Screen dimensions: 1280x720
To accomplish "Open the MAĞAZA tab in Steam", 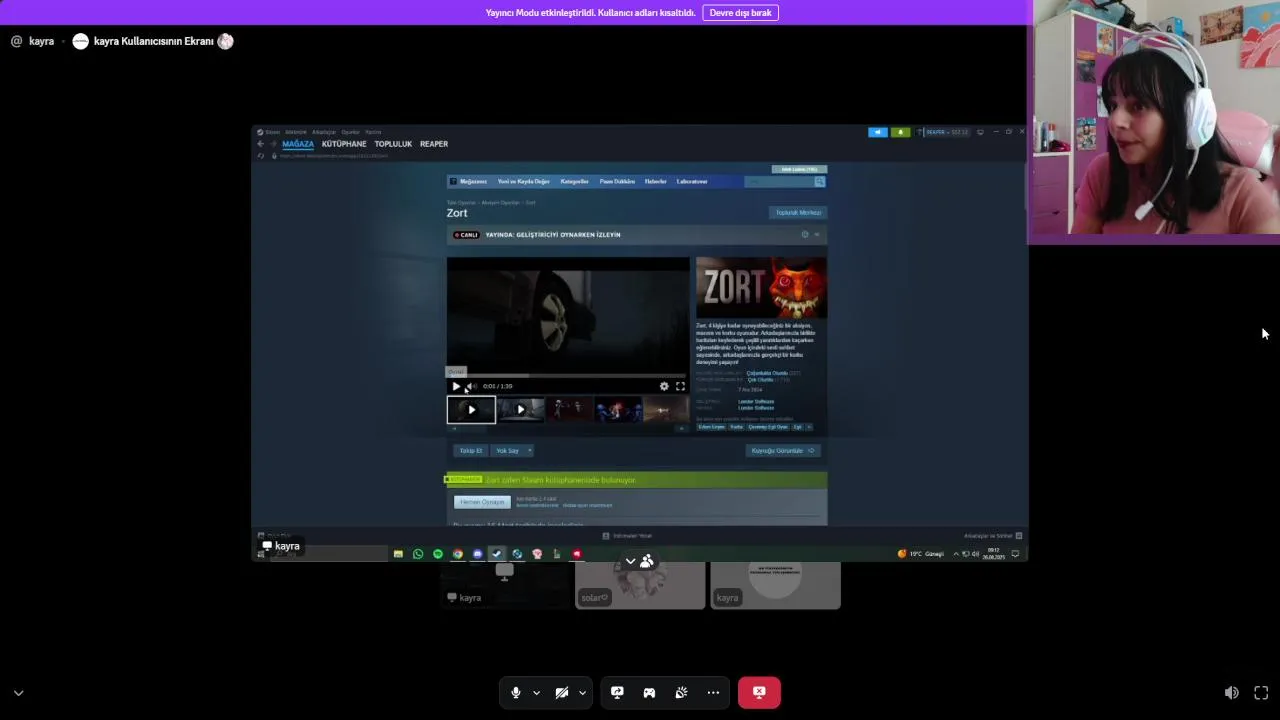I will coord(298,144).
